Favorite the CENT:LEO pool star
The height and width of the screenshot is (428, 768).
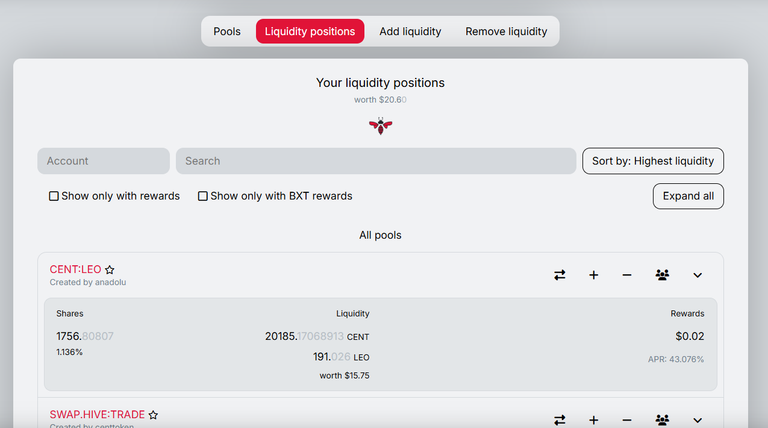point(110,270)
